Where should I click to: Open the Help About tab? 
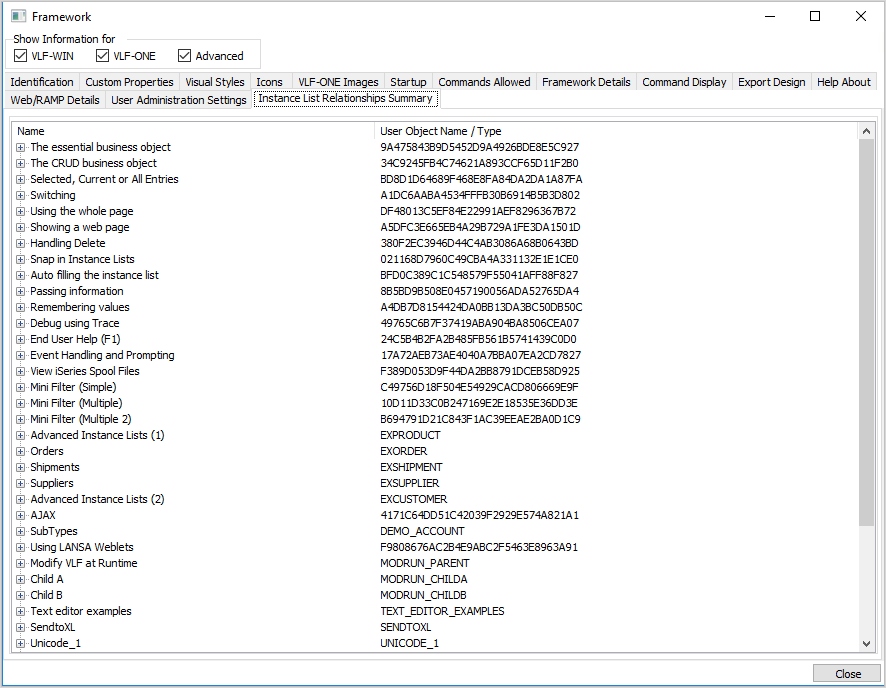(x=844, y=82)
